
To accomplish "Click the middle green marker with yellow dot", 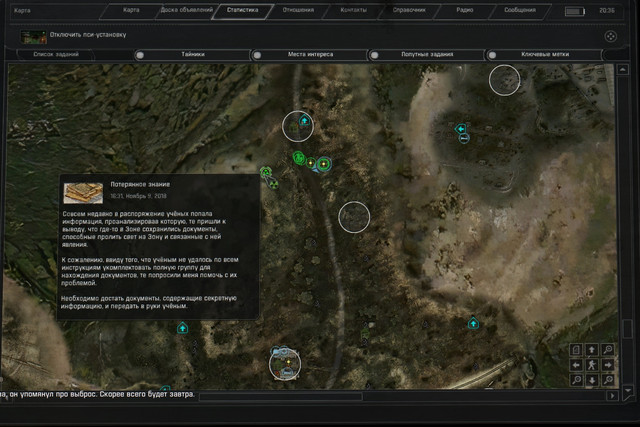I will click(x=311, y=163).
